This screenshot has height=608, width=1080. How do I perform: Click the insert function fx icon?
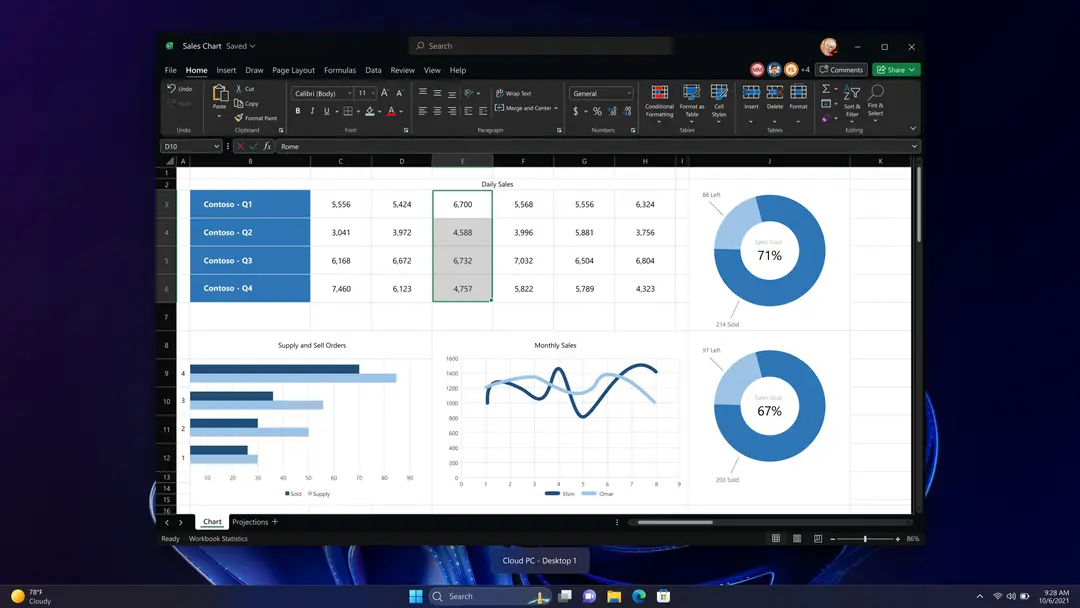[x=267, y=146]
